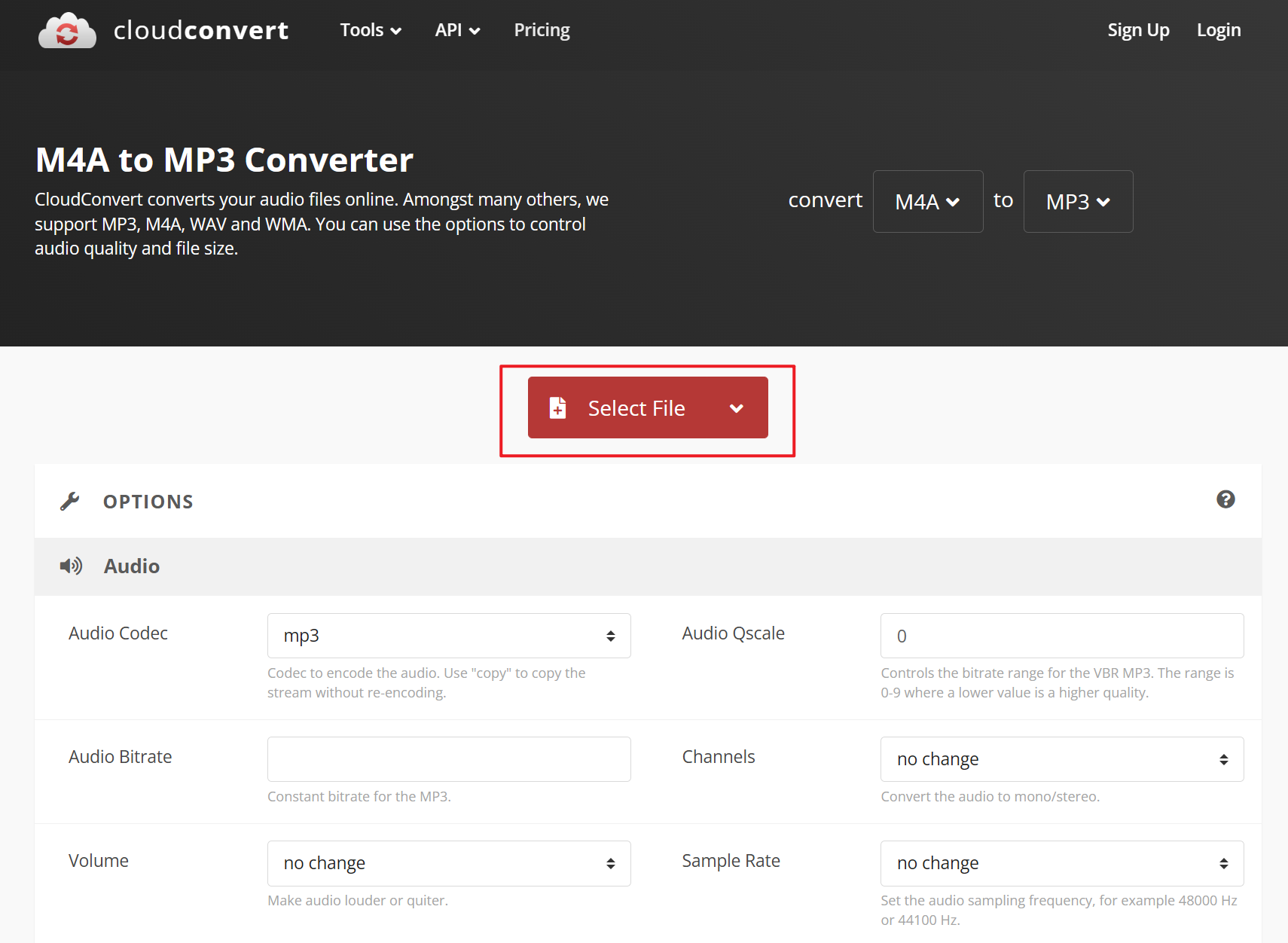Image resolution: width=1288 pixels, height=943 pixels.
Task: Click the Login link
Action: tap(1218, 30)
